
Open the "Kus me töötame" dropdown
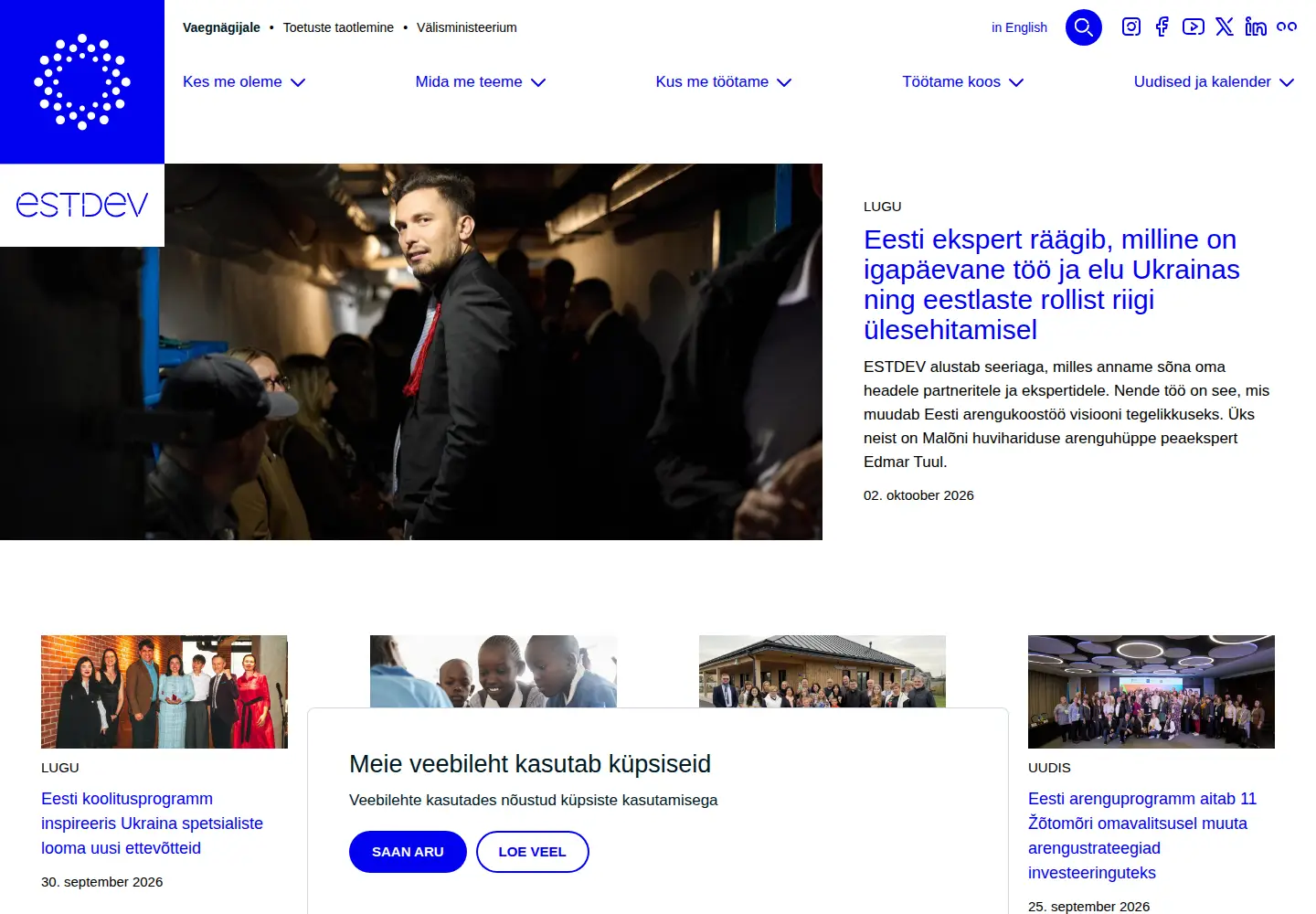point(724,82)
